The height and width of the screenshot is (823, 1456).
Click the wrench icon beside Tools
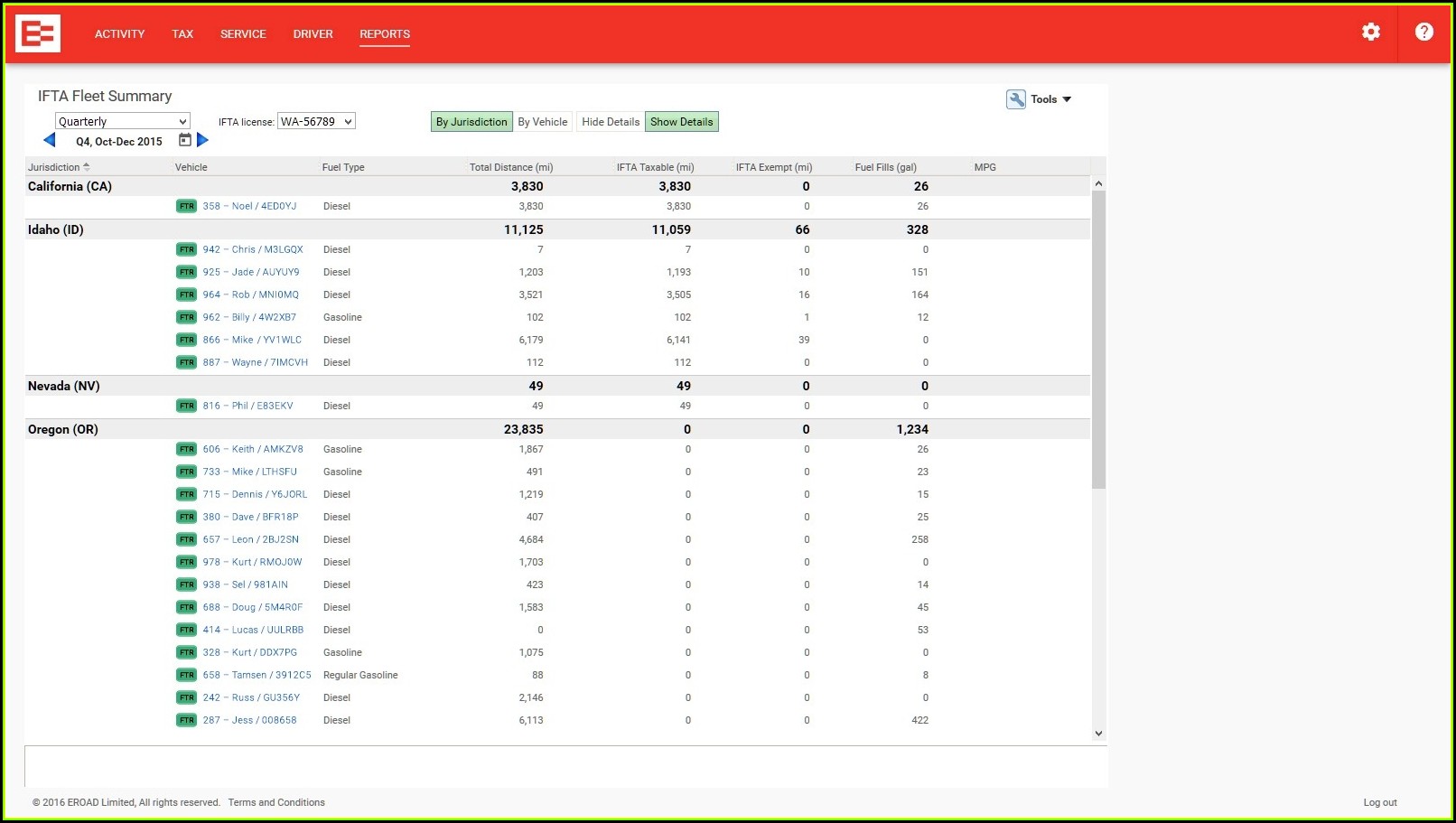(x=1016, y=99)
